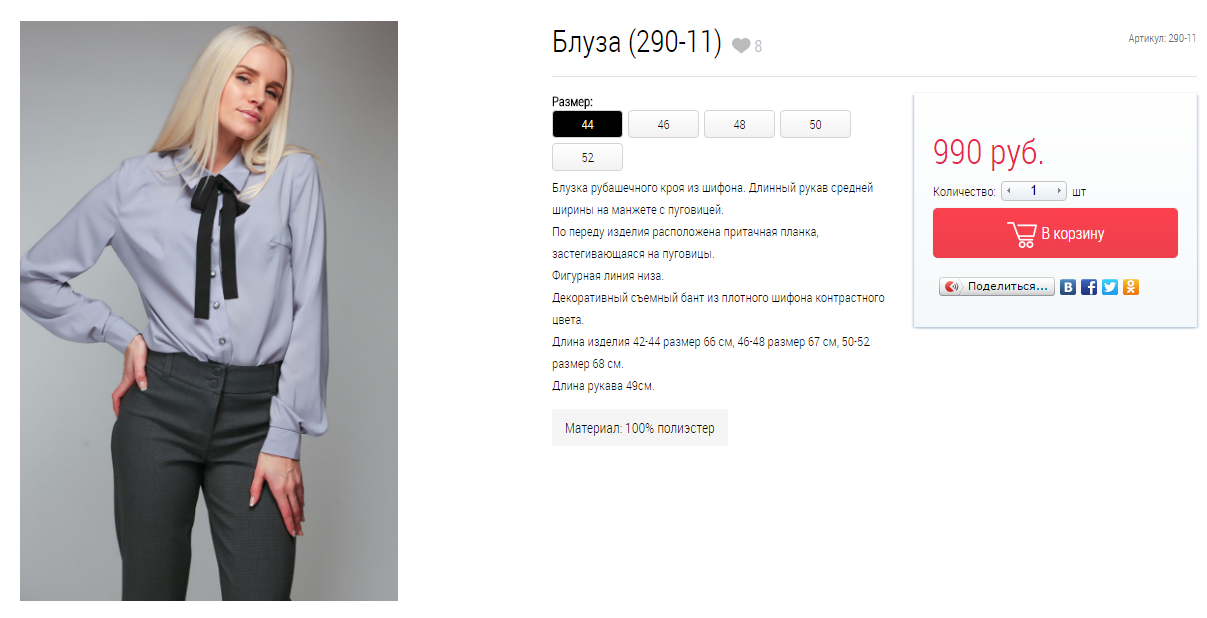This screenshot has height=618, width=1207.
Task: Decrease quantity with the left arrow
Action: pos(1008,191)
